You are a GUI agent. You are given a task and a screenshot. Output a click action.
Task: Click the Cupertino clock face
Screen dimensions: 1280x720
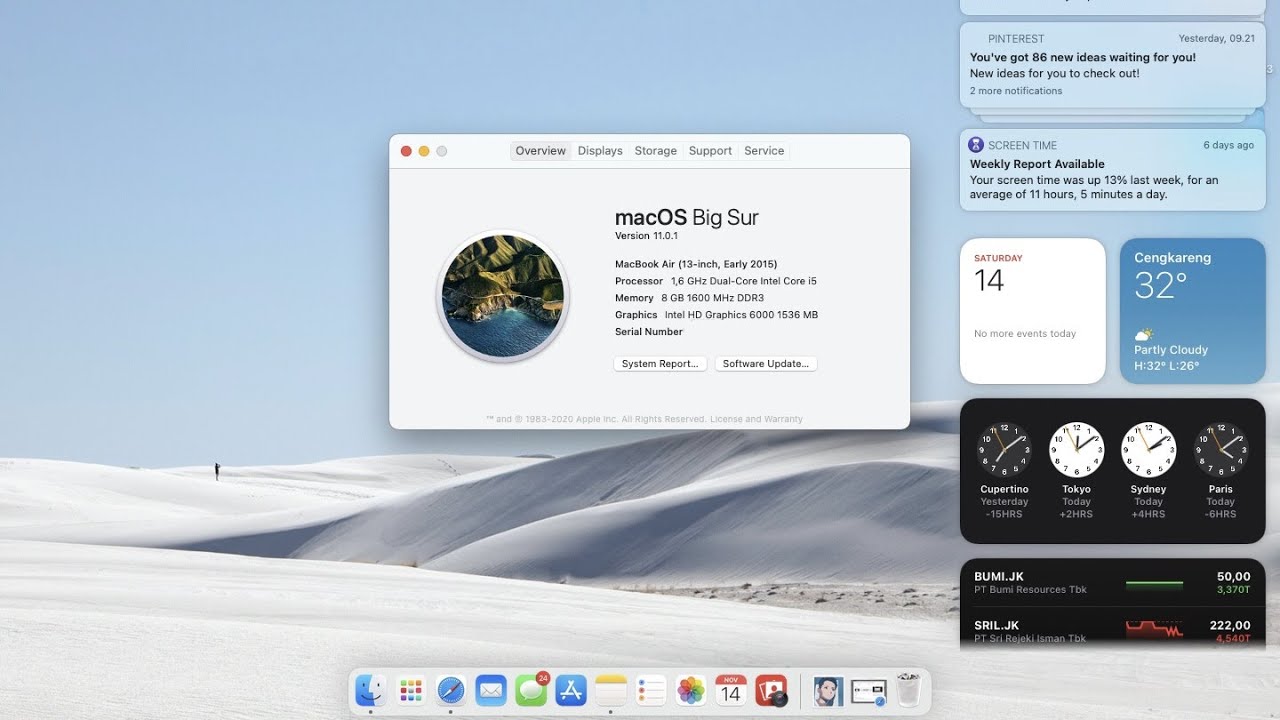1004,450
